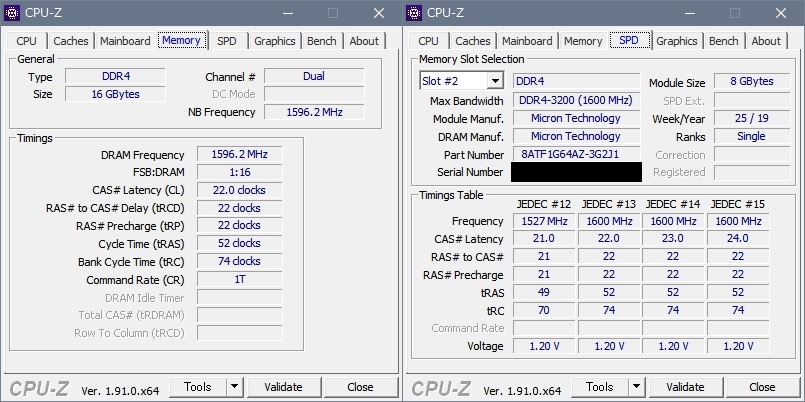Screen dimensions: 805x402
Task: Click the JEDEC #13 CAS# Latency 22.0 cell
Action: coord(609,239)
